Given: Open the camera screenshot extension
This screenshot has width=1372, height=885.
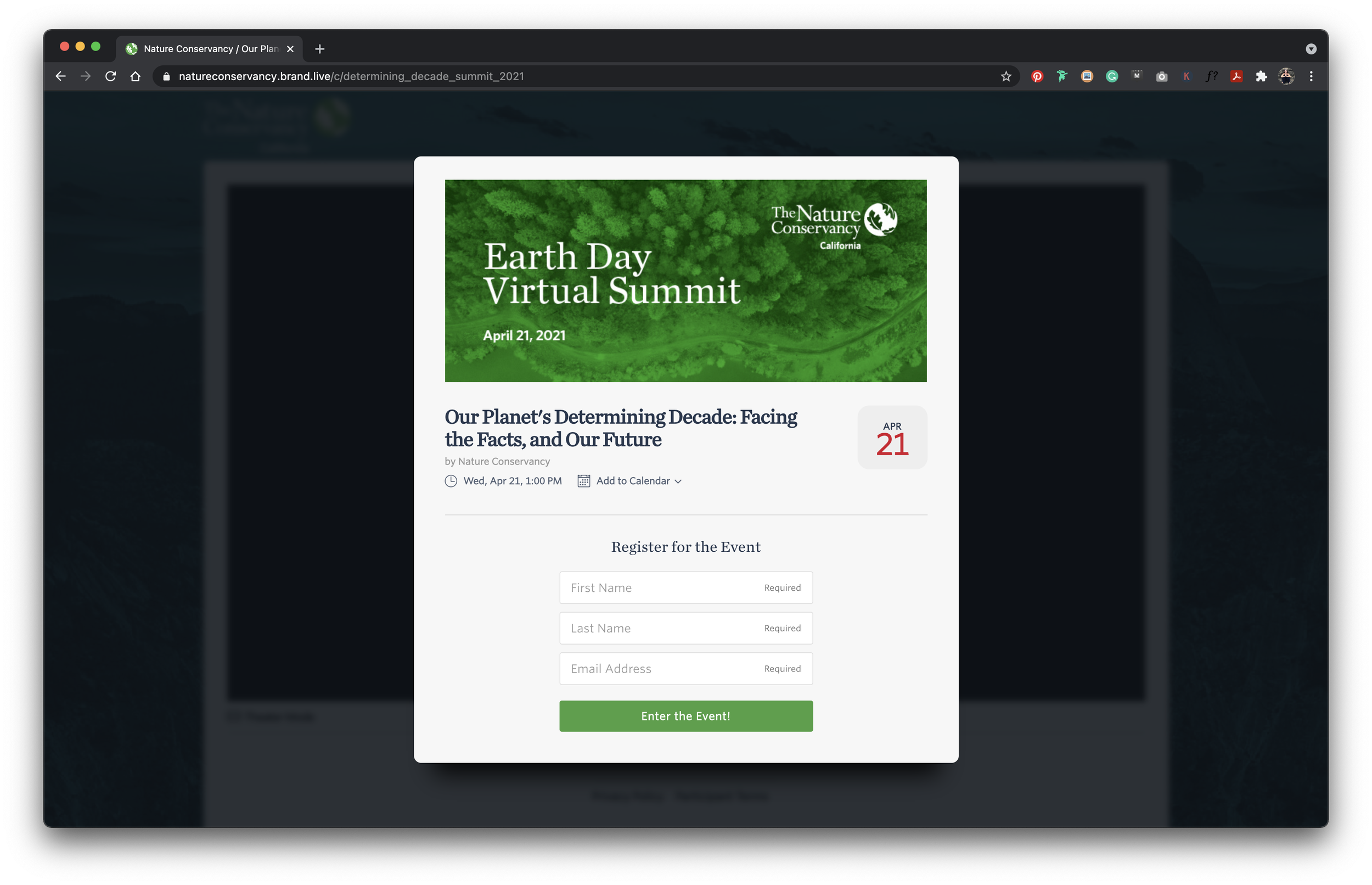Looking at the screenshot, I should pyautogui.click(x=1162, y=76).
